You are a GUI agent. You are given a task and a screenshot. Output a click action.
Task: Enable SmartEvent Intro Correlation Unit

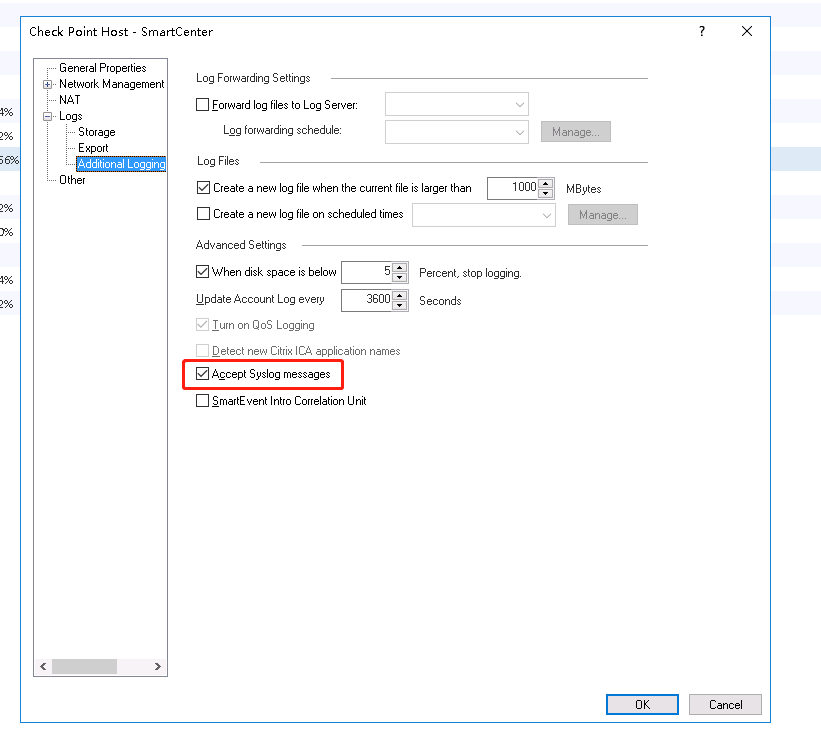202,401
